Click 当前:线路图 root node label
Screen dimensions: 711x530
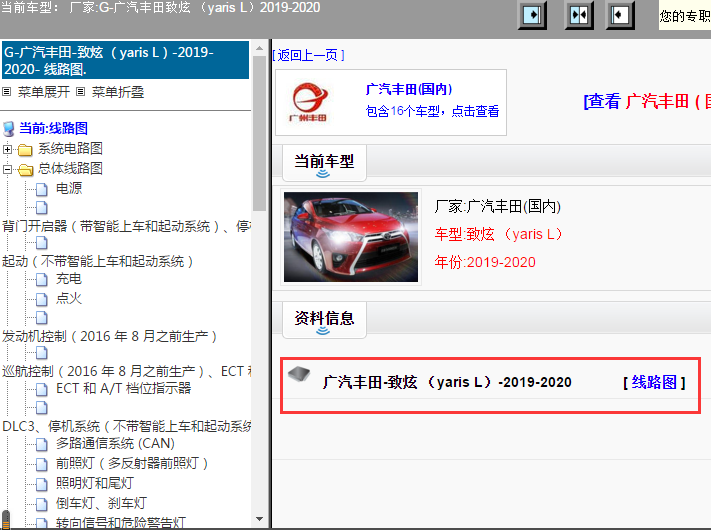[x=54, y=128]
